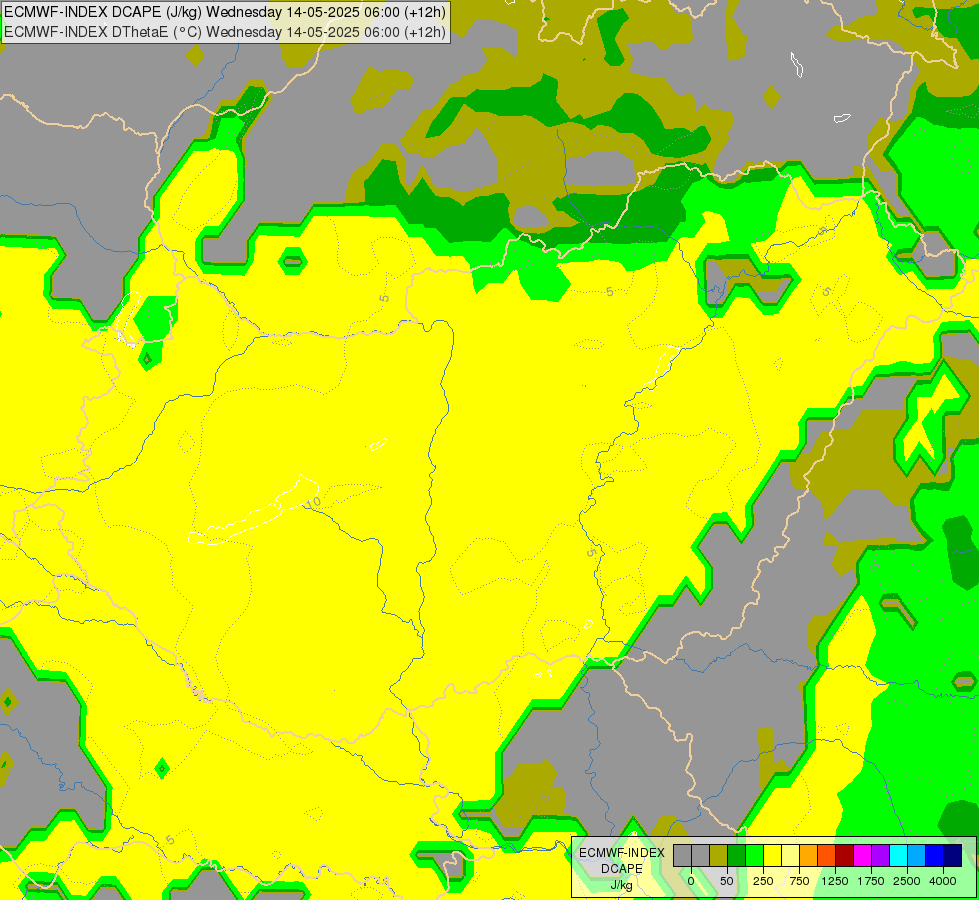The image size is (979, 900).
Task: Click the contour label 10 beside the lake
Action: point(314,502)
